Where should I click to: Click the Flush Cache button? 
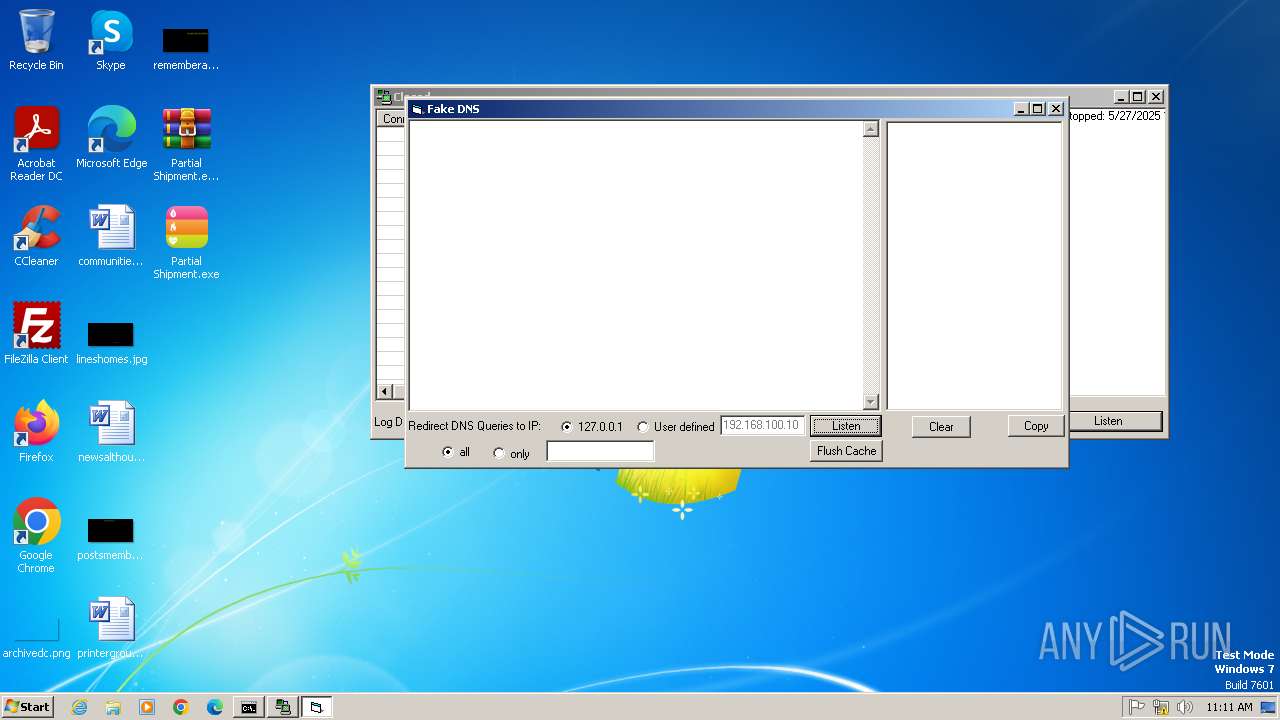pyautogui.click(x=846, y=451)
